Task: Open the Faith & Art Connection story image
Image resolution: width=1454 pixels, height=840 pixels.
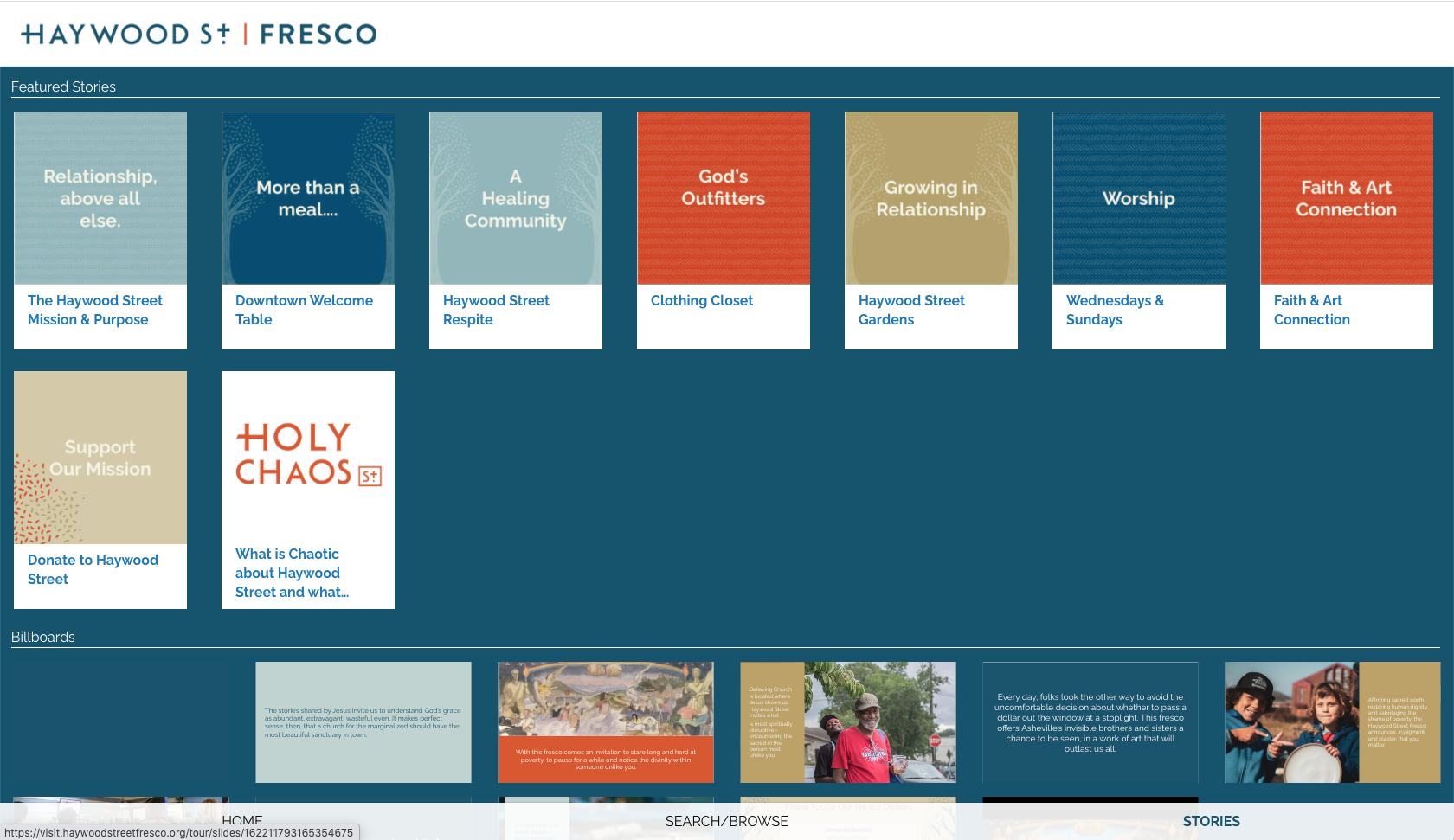Action: coord(1347,198)
